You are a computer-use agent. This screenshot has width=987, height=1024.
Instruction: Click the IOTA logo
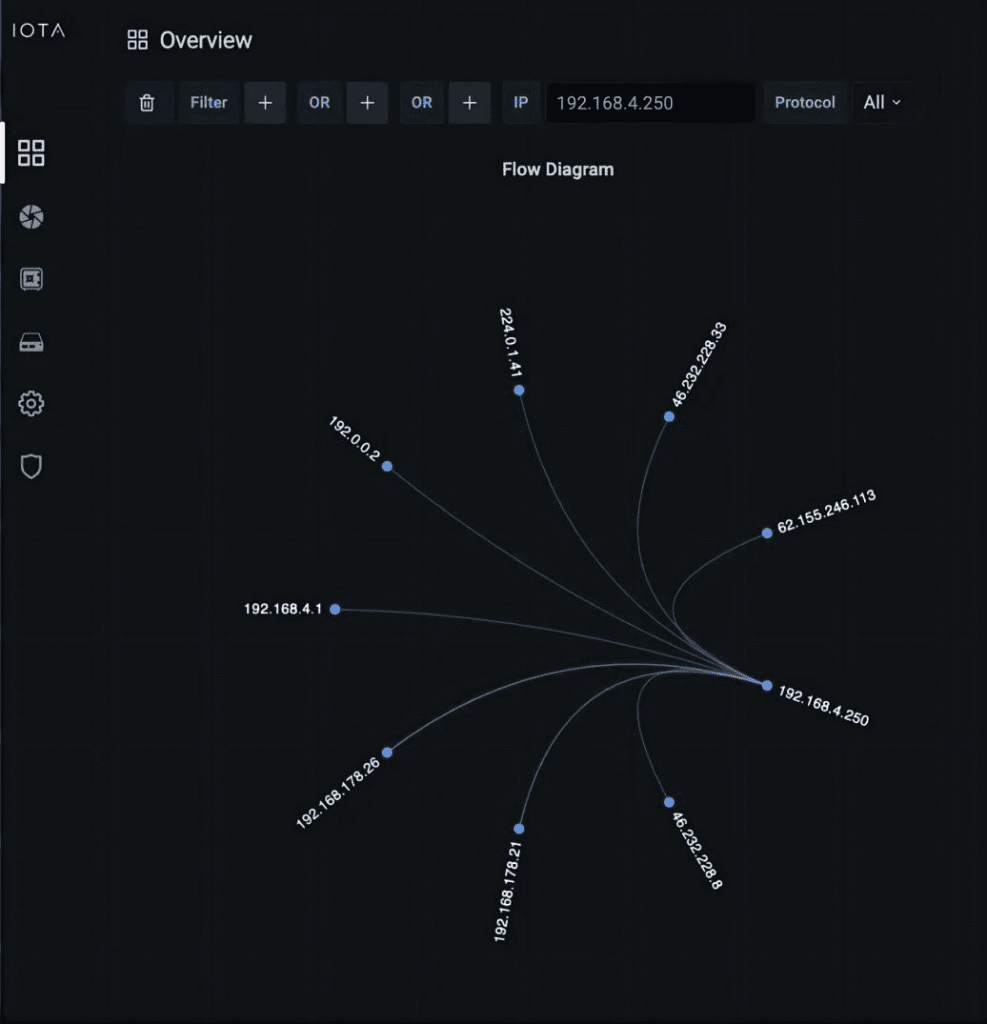(x=38, y=30)
